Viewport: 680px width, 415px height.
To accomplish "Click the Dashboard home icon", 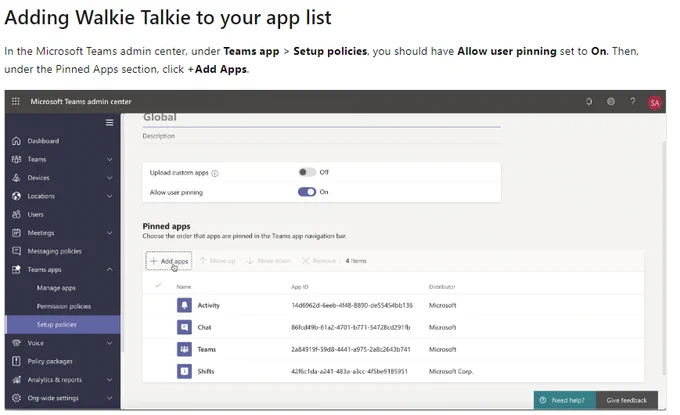I will [16, 141].
